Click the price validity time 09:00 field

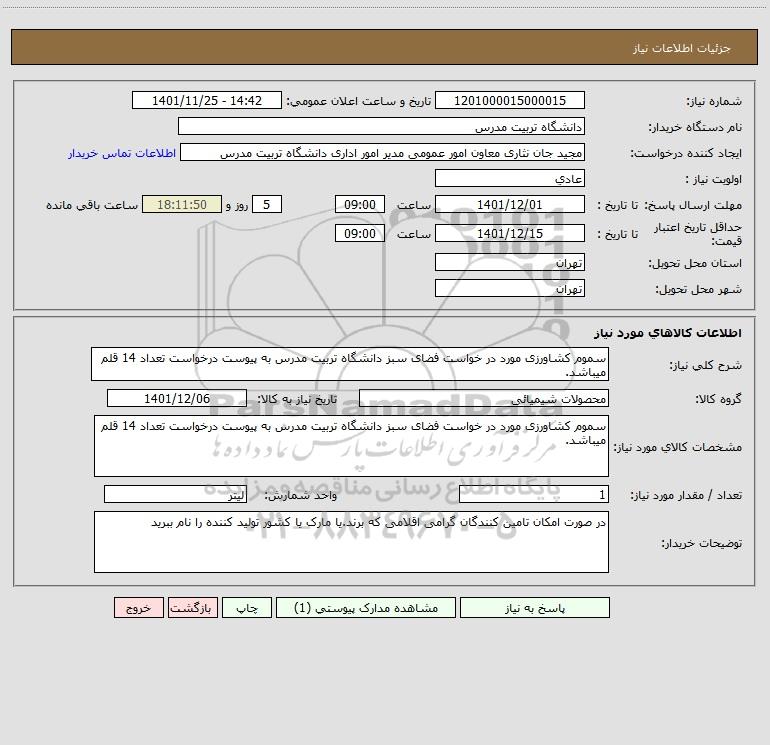tap(359, 233)
